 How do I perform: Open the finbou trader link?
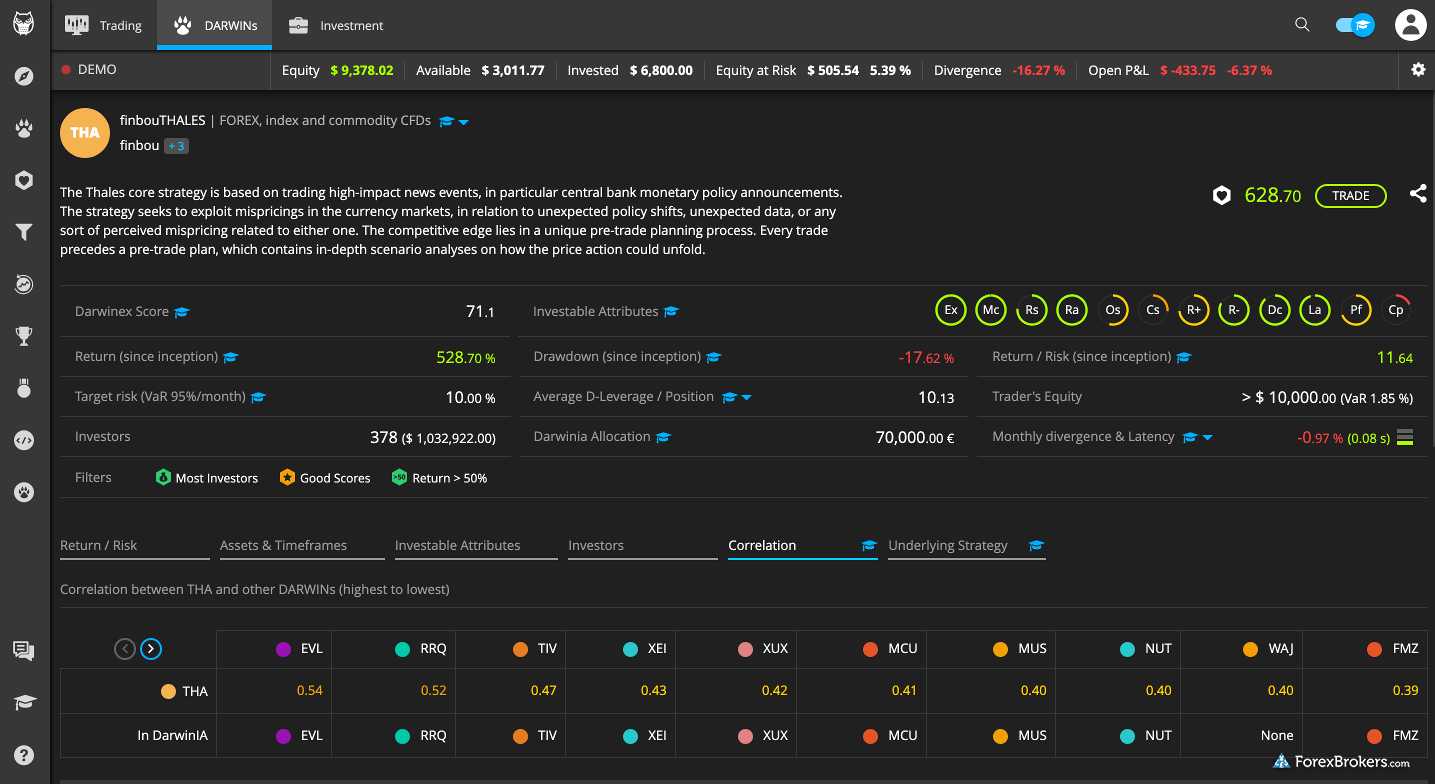tap(139, 146)
